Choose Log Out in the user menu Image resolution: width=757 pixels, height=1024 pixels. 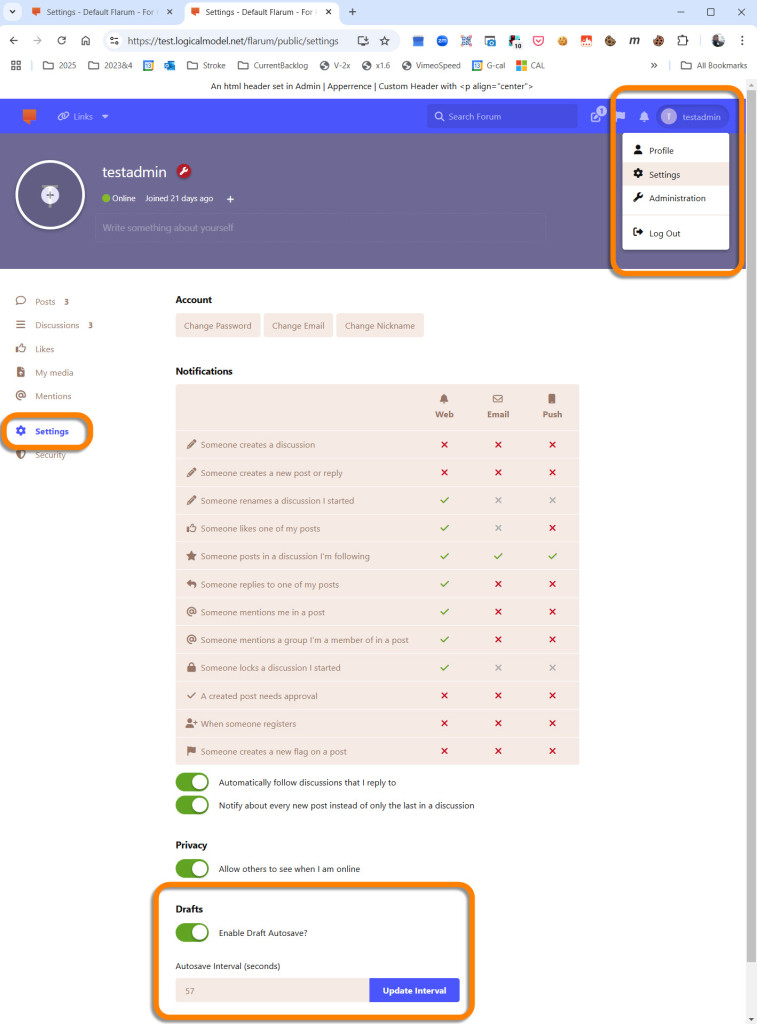[x=664, y=233]
